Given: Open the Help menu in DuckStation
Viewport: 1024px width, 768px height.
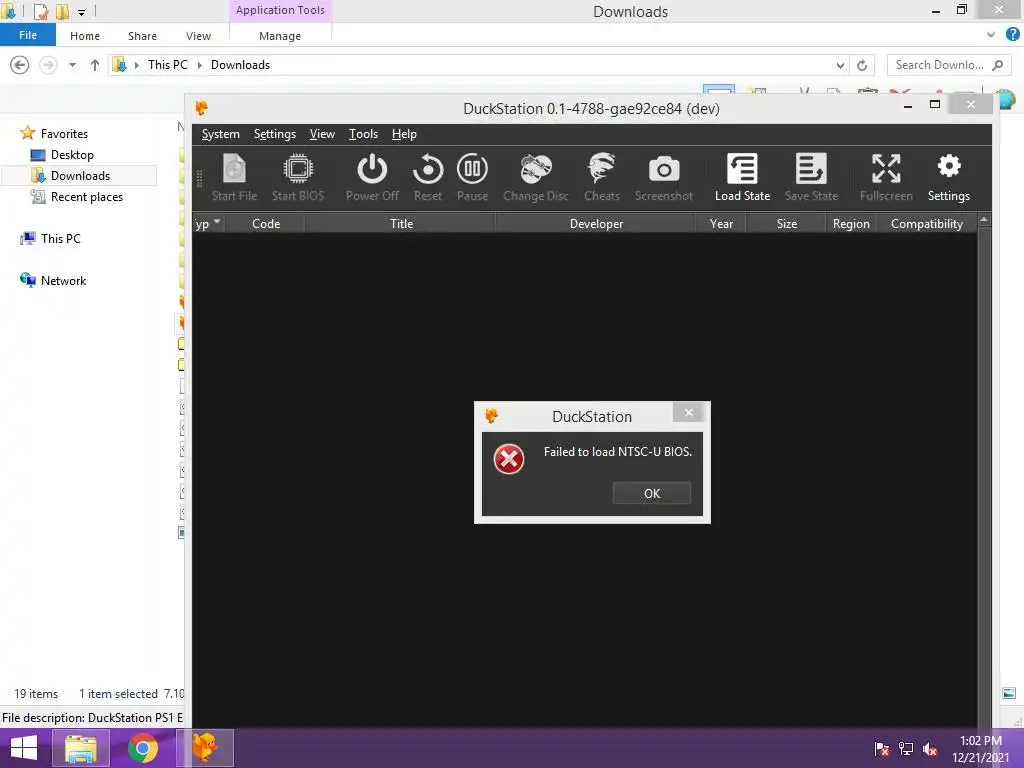Looking at the screenshot, I should coord(404,134).
